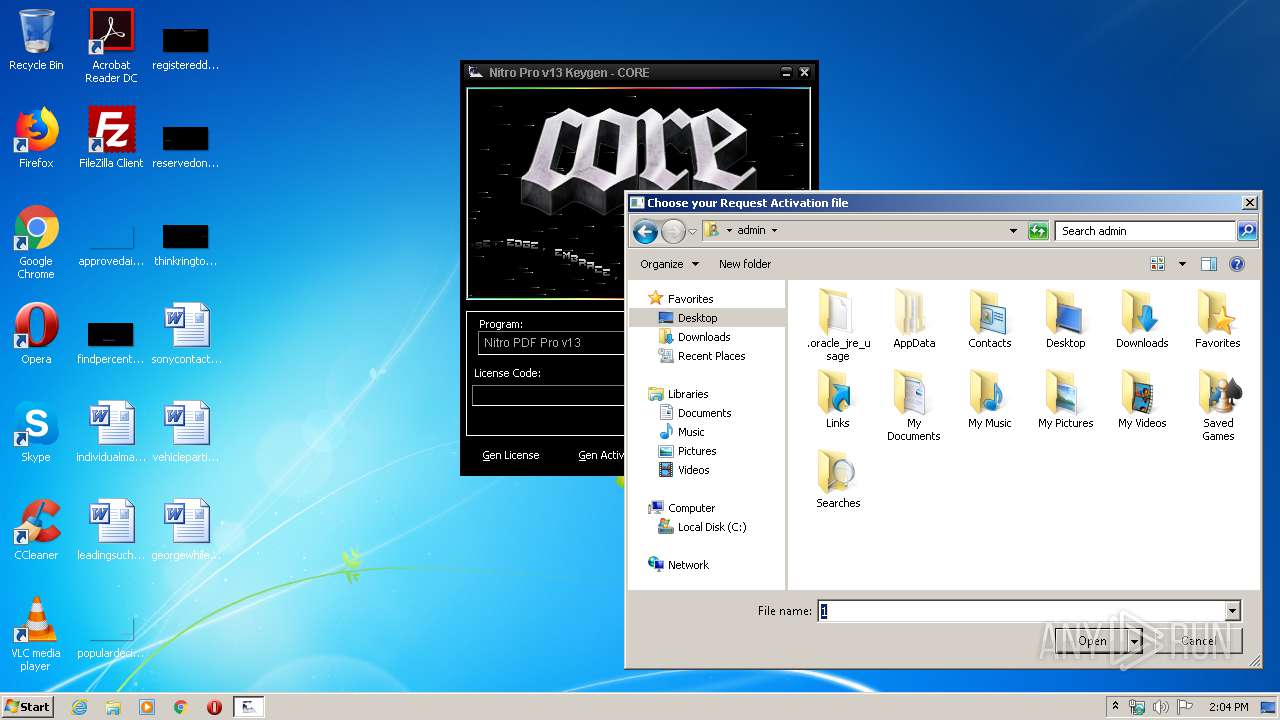Select the Links folder
Viewport: 1280px width, 720px height.
click(x=838, y=399)
